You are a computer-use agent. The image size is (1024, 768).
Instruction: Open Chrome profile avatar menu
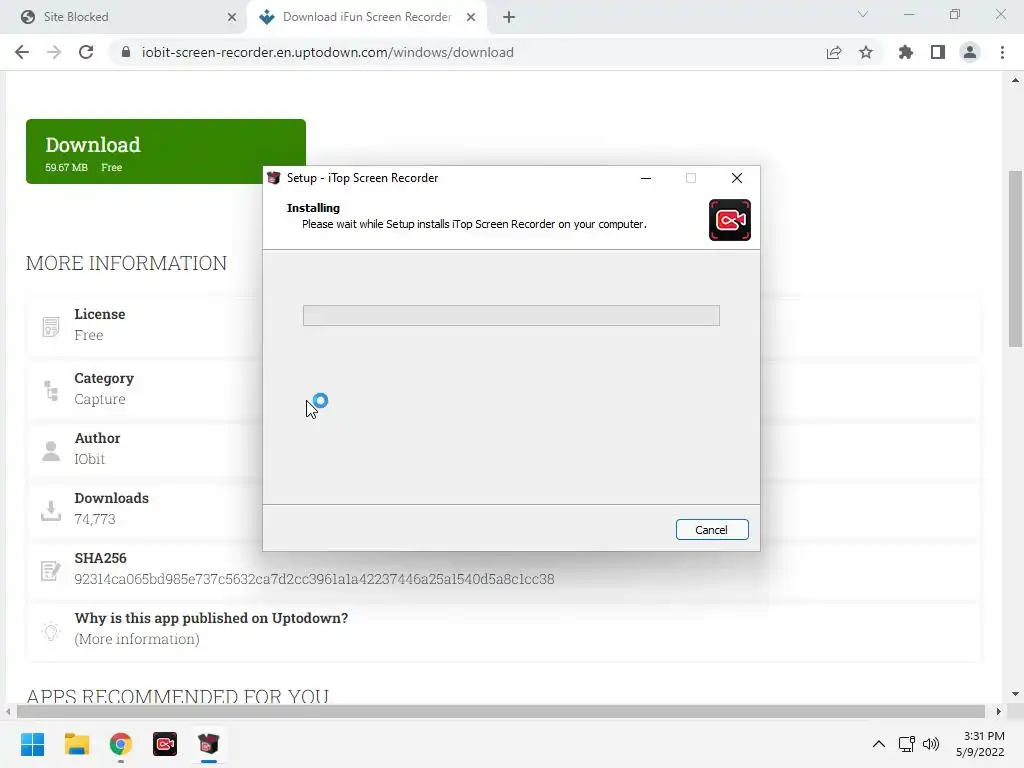coord(970,52)
